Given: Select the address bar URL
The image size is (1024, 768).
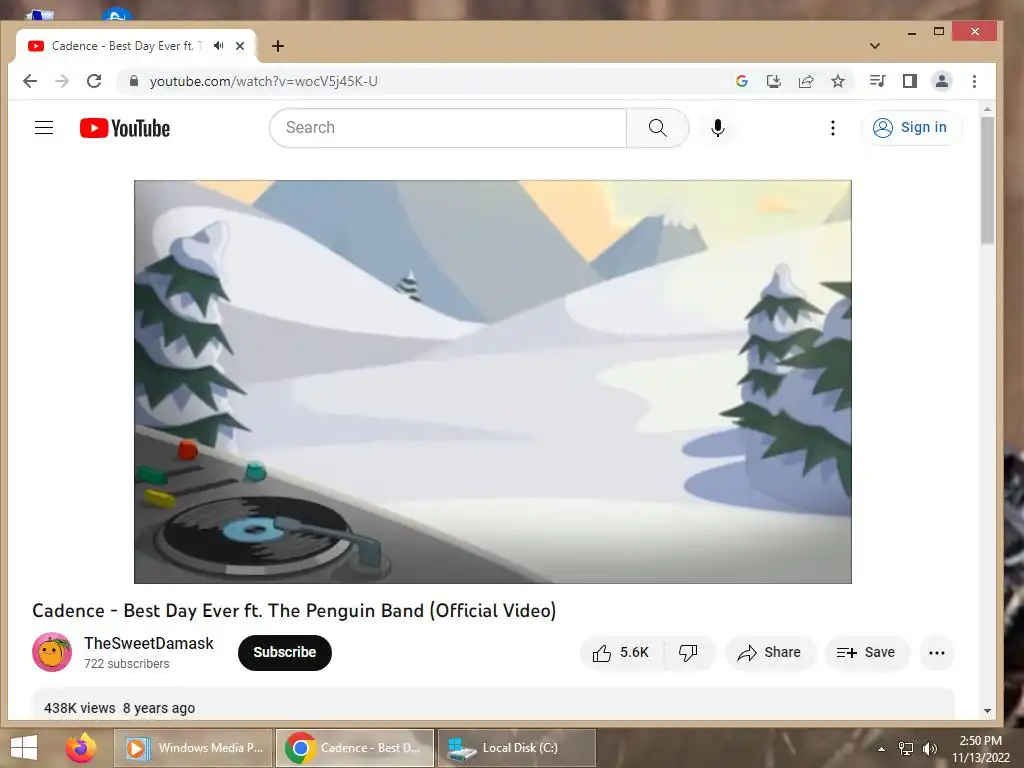Looking at the screenshot, I should 264,81.
